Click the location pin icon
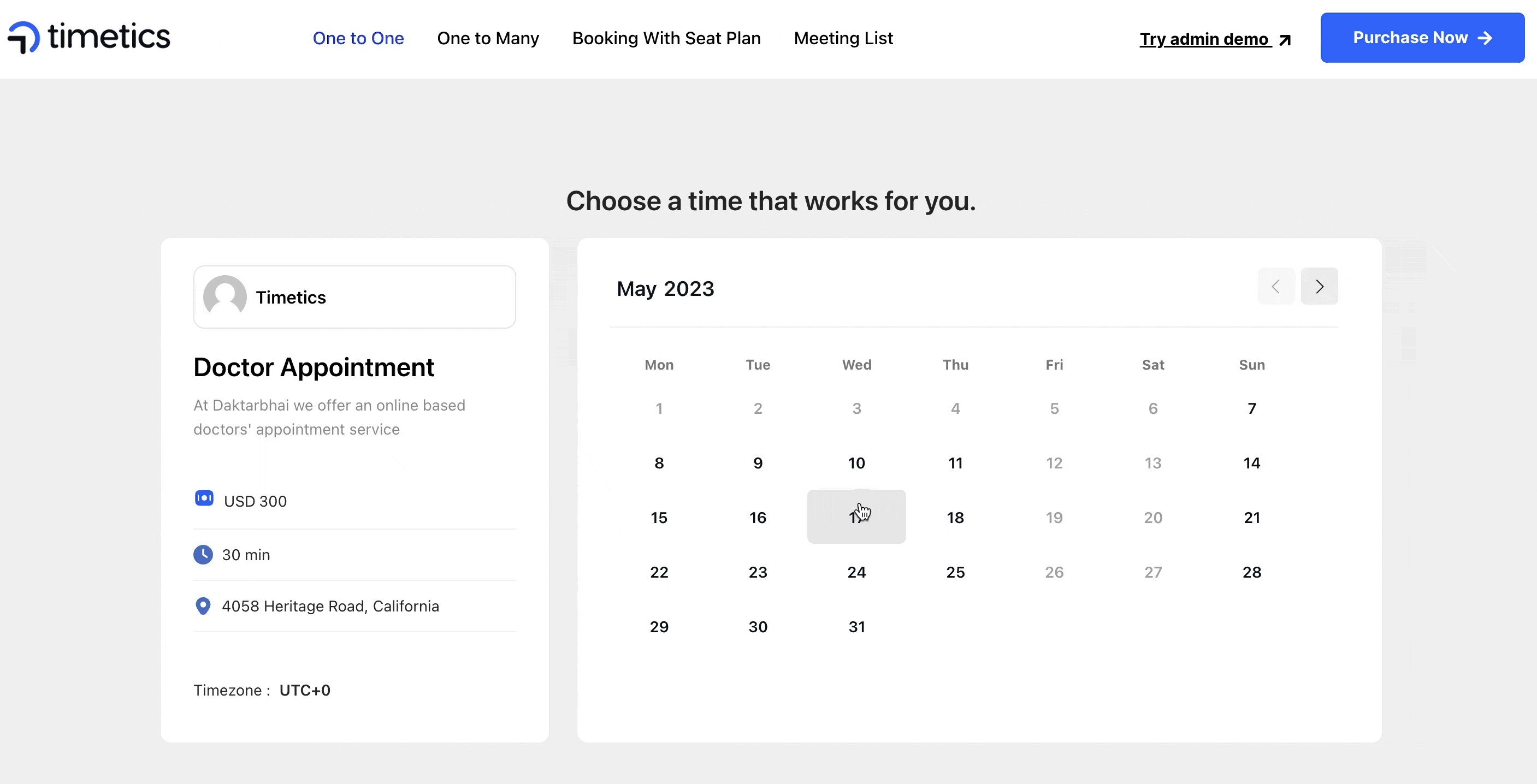 pos(203,605)
